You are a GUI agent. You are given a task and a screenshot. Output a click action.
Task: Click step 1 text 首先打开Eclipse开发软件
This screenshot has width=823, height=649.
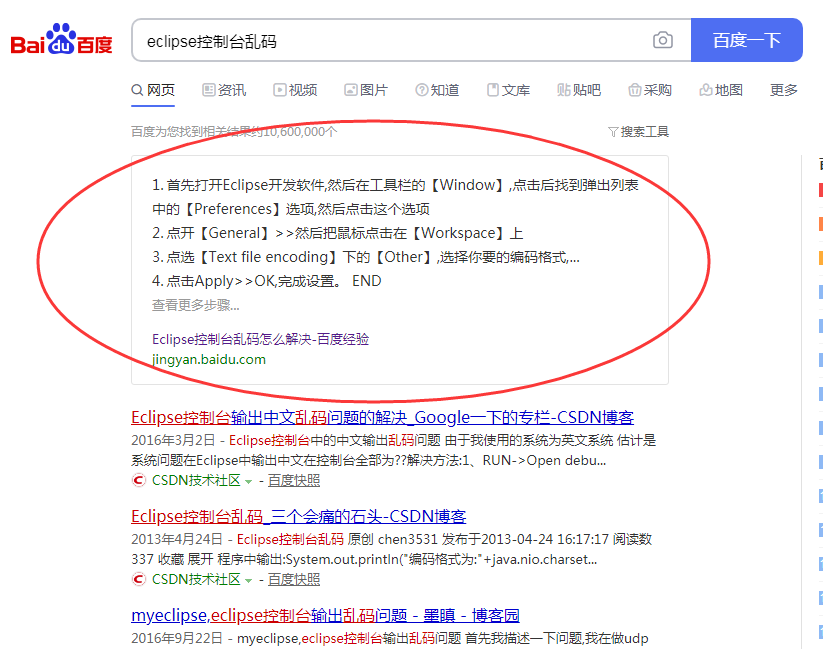coord(395,197)
